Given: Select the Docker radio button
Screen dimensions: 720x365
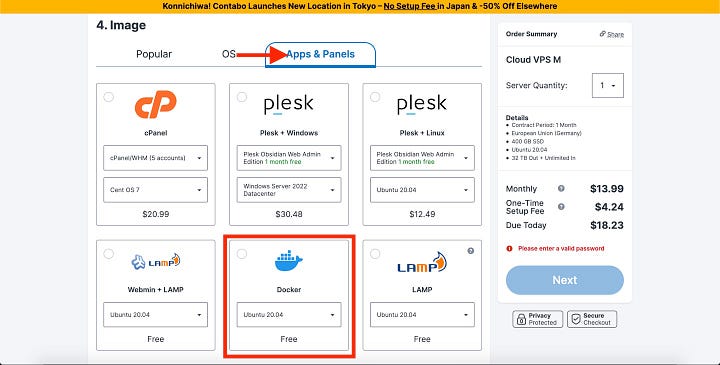Looking at the screenshot, I should coord(242,254).
